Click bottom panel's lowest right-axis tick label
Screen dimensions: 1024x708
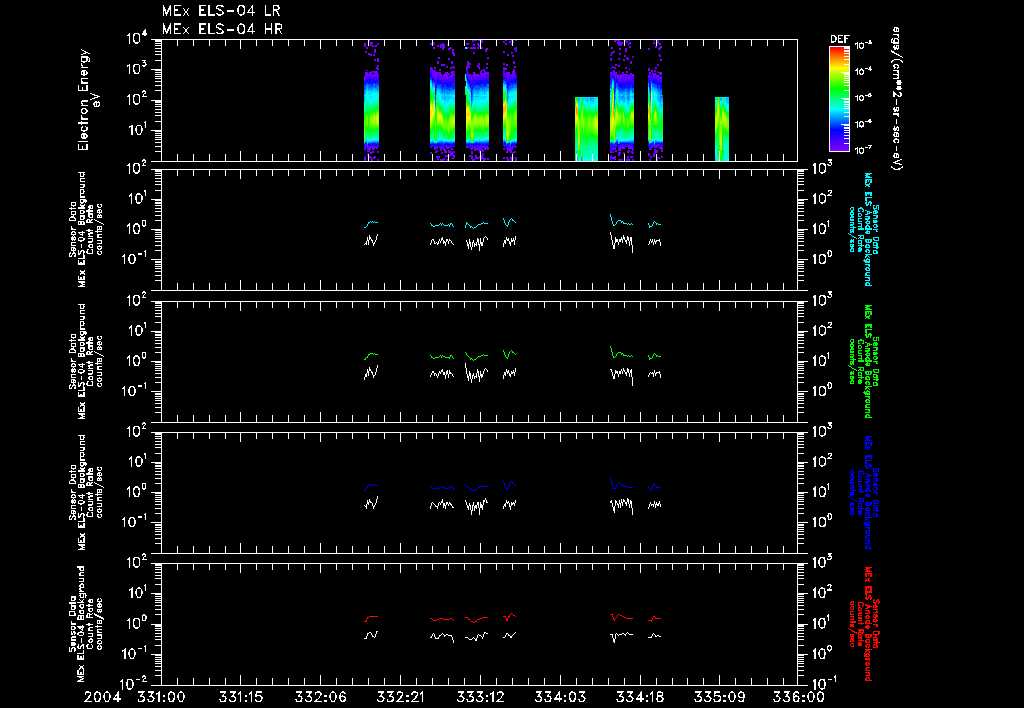click(x=823, y=683)
